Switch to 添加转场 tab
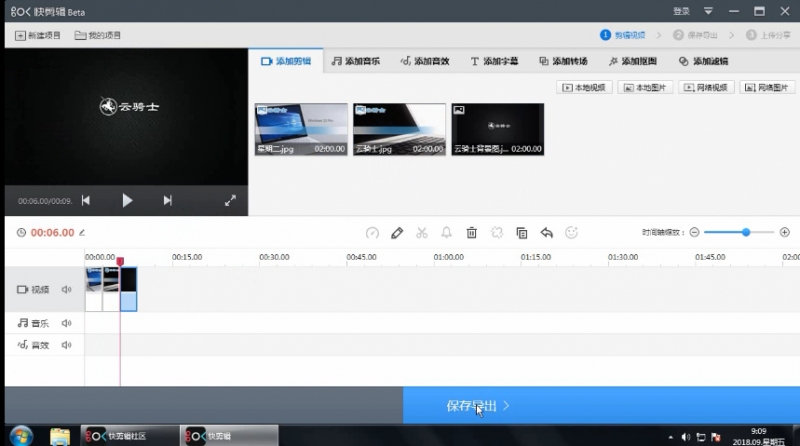 point(563,61)
